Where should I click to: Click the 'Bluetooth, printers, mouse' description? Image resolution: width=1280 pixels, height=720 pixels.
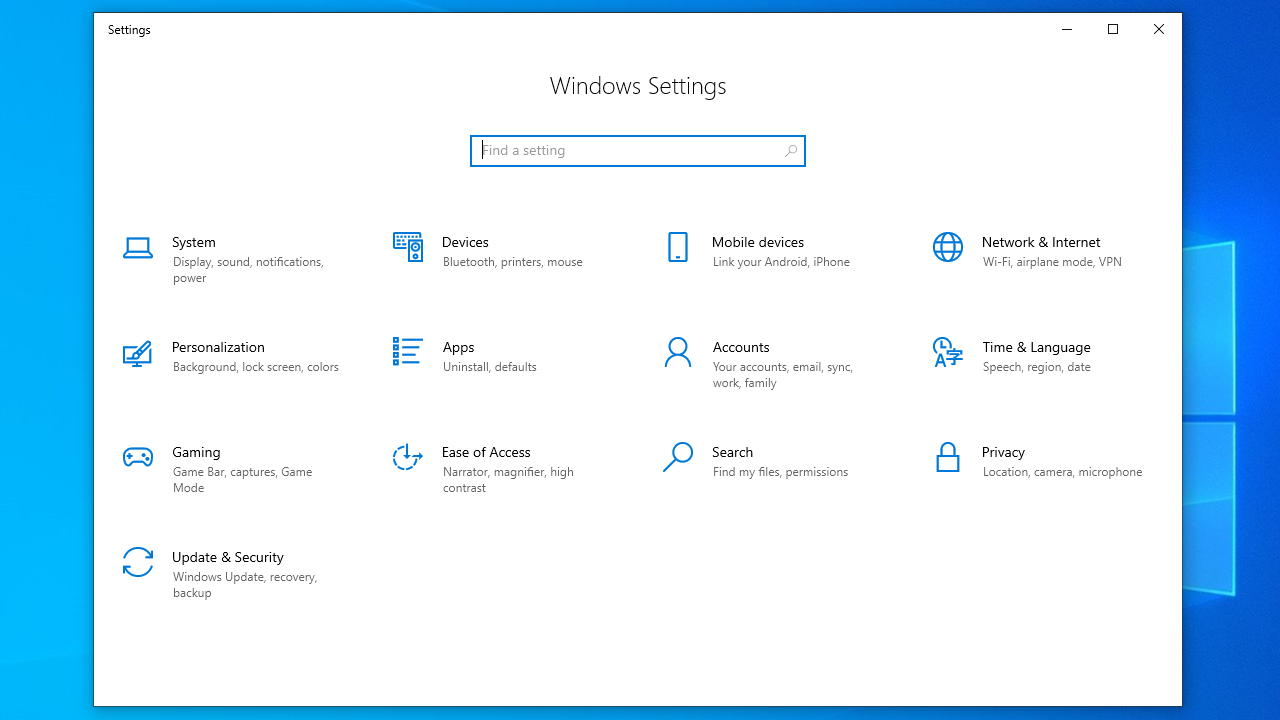tap(512, 262)
